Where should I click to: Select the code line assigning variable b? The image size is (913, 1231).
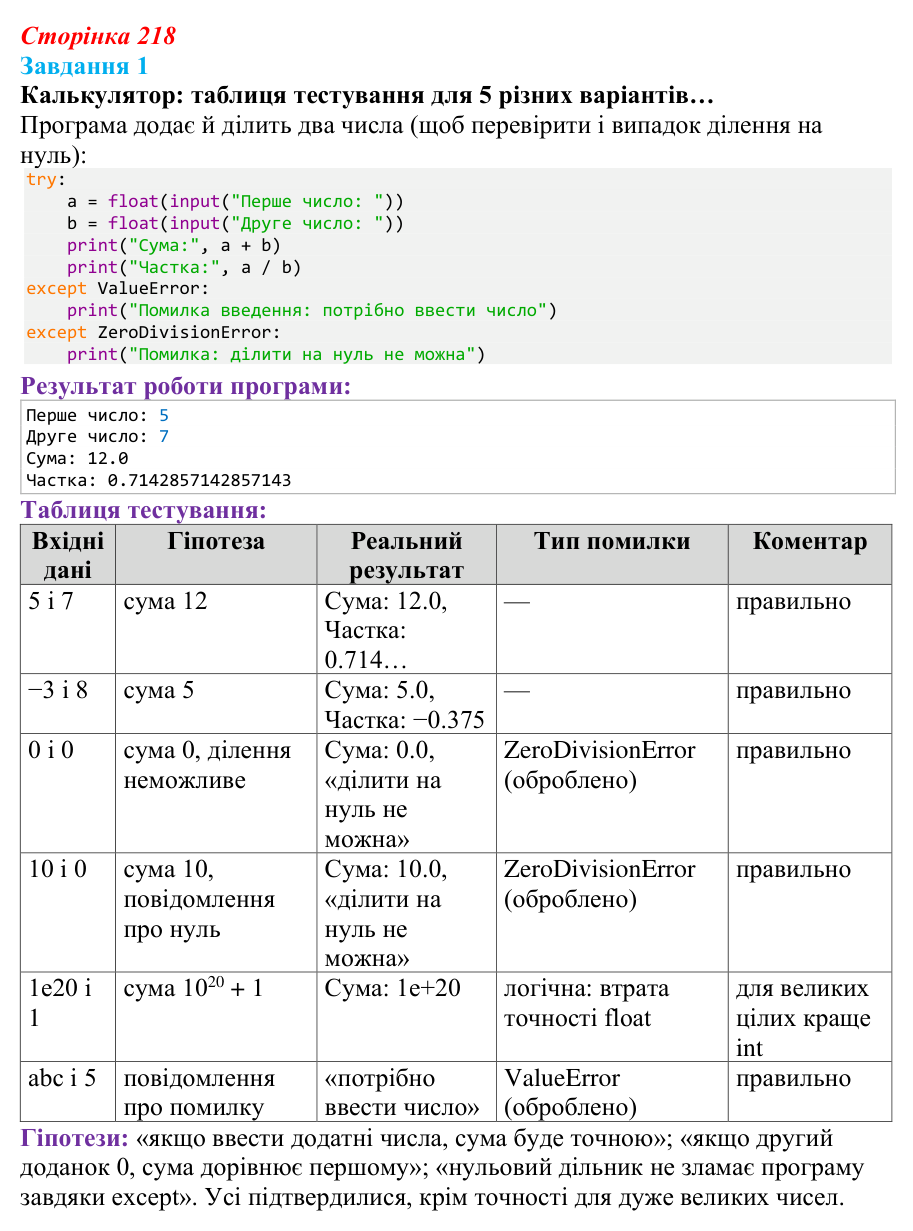click(235, 223)
